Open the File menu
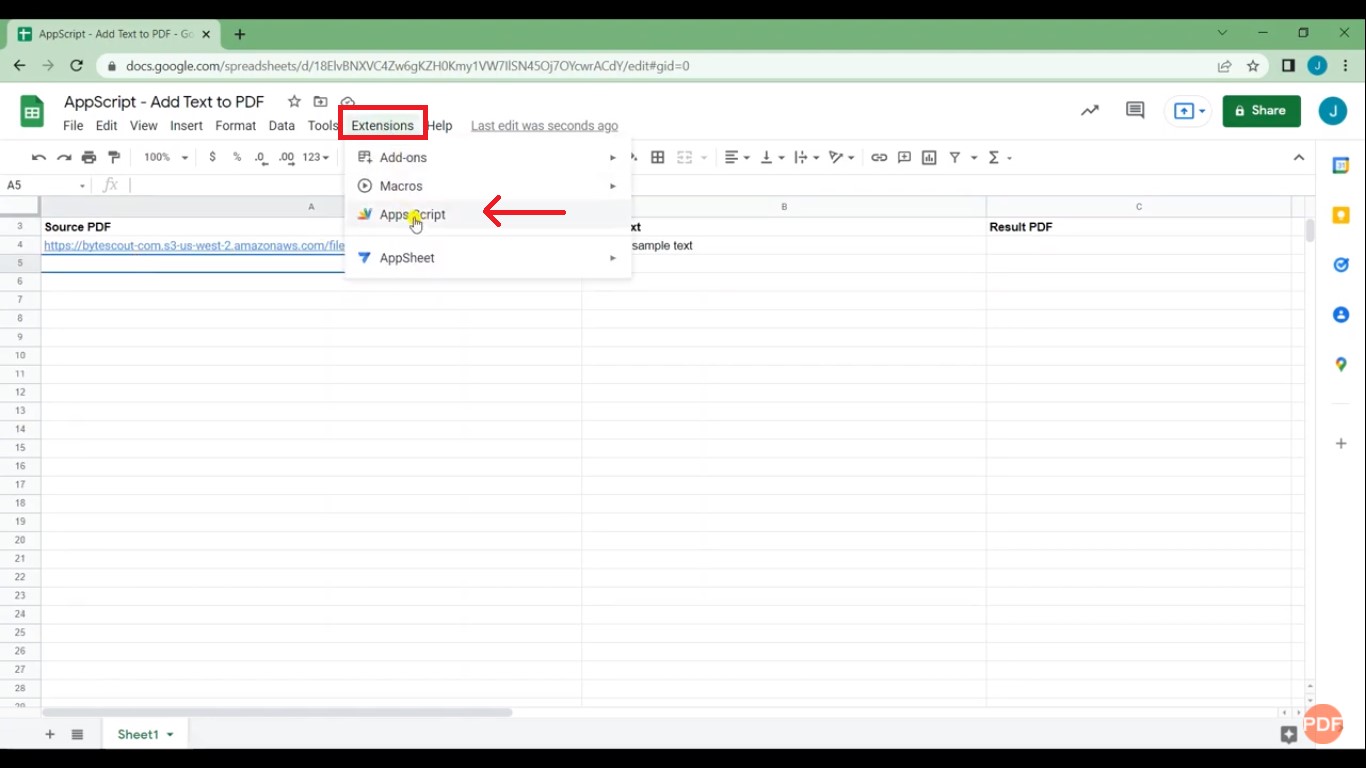This screenshot has height=768, width=1366. (73, 126)
